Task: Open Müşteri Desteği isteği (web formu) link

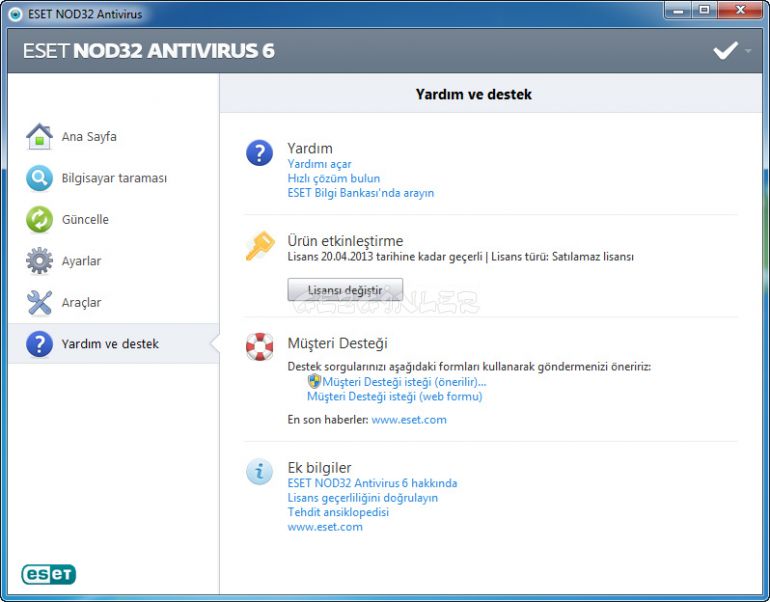Action: coord(394,396)
